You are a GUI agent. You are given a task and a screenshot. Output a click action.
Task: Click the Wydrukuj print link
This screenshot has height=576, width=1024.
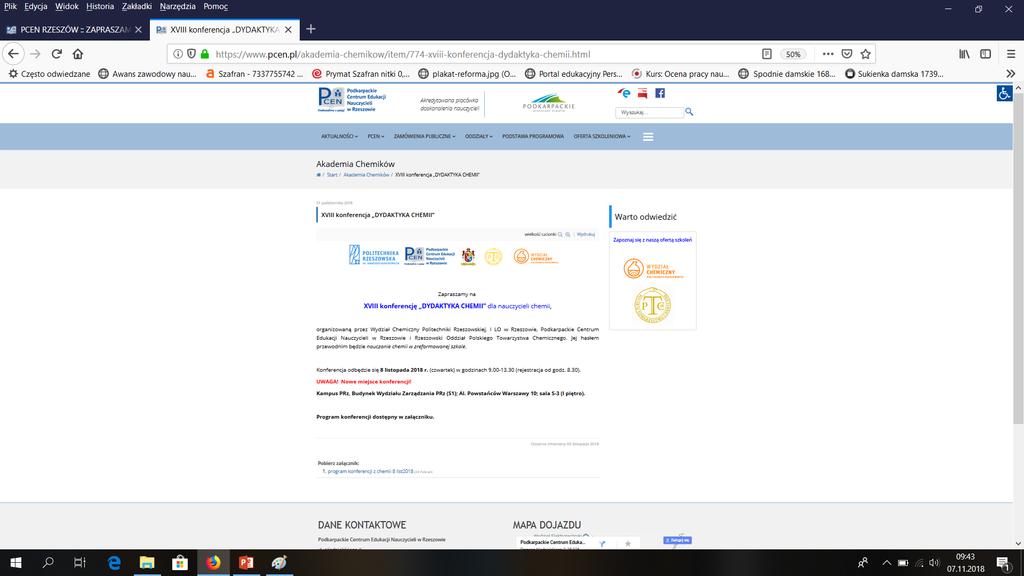pyautogui.click(x=586, y=234)
